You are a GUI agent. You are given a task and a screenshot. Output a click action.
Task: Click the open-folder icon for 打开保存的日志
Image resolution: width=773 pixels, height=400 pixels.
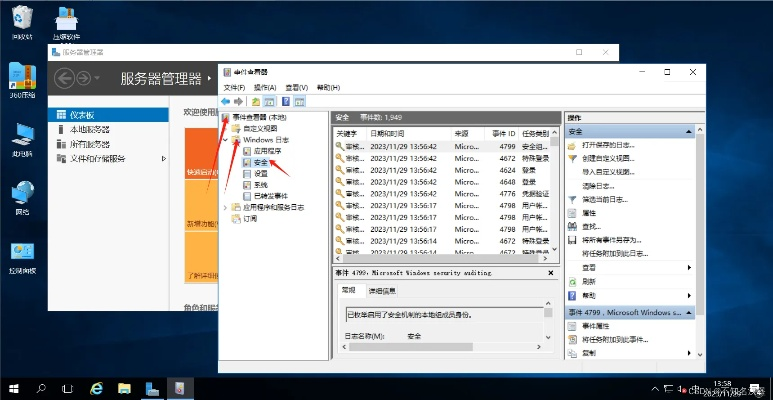pyautogui.click(x=572, y=145)
